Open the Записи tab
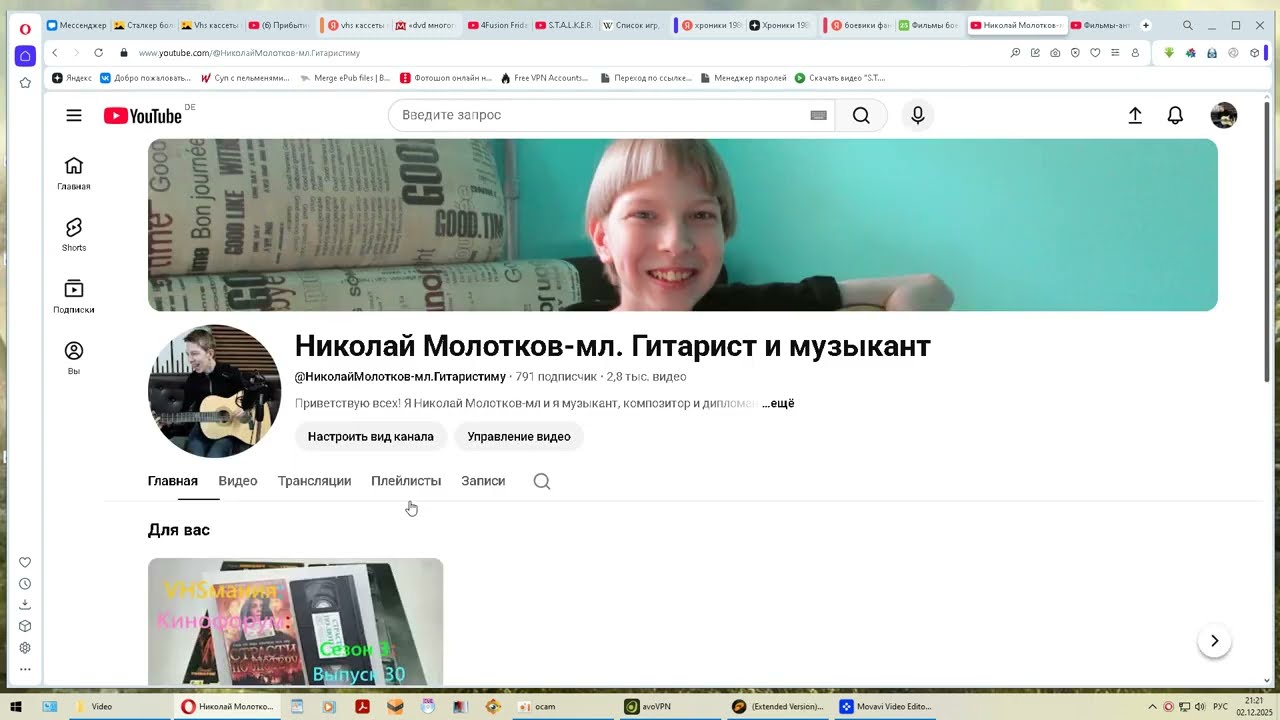 point(483,481)
